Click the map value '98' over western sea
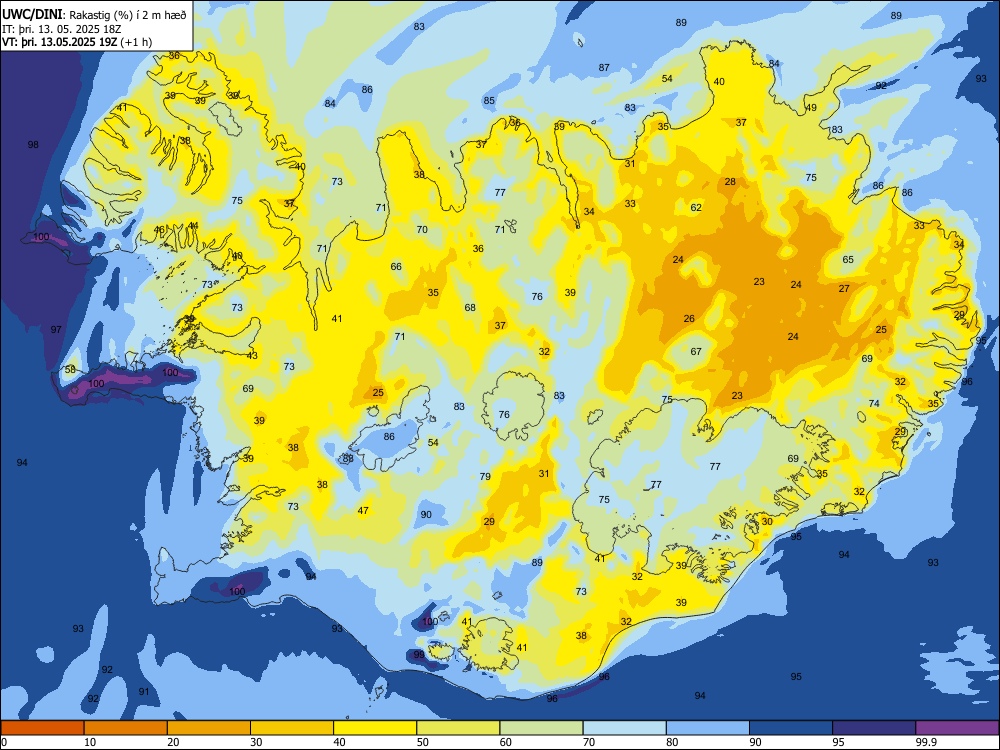The height and width of the screenshot is (750, 1000). pos(33,145)
